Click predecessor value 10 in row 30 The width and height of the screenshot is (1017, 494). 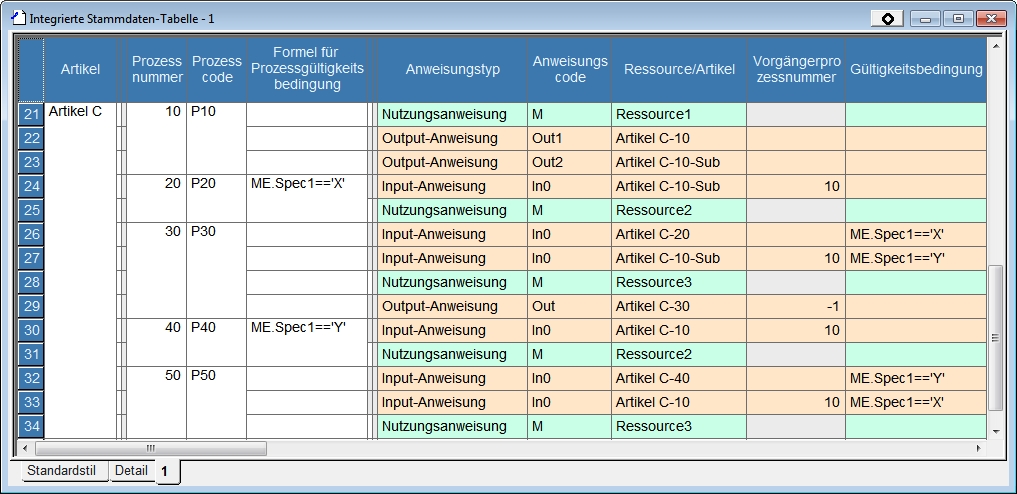pyautogui.click(x=796, y=330)
